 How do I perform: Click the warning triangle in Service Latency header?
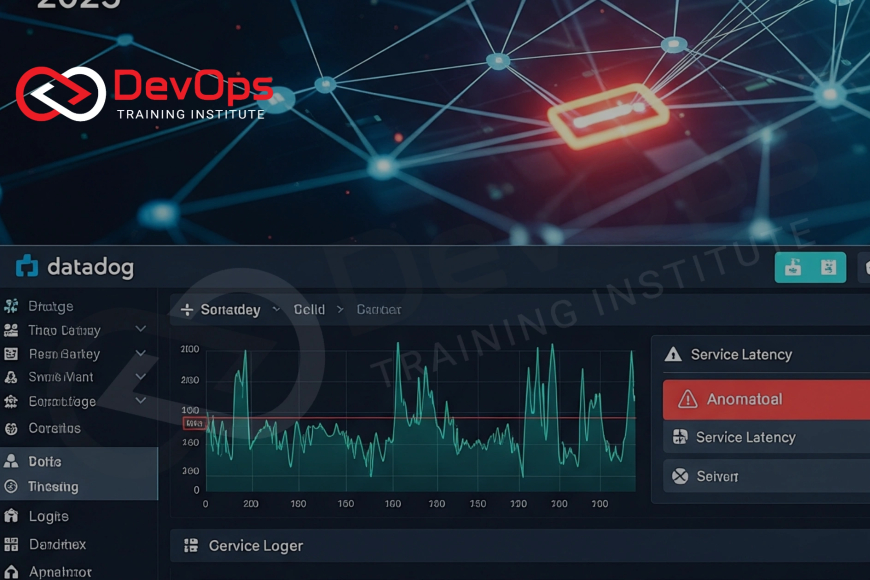coord(673,354)
